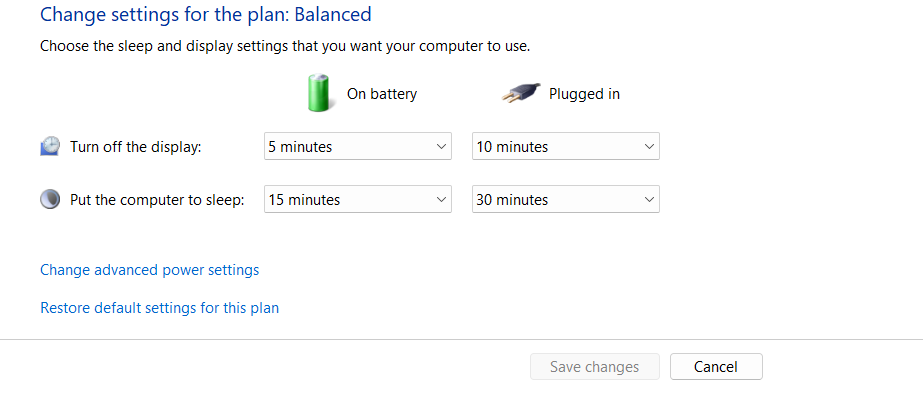The height and width of the screenshot is (402, 923).
Task: Click the Balanced plan settings heading
Action: [205, 15]
